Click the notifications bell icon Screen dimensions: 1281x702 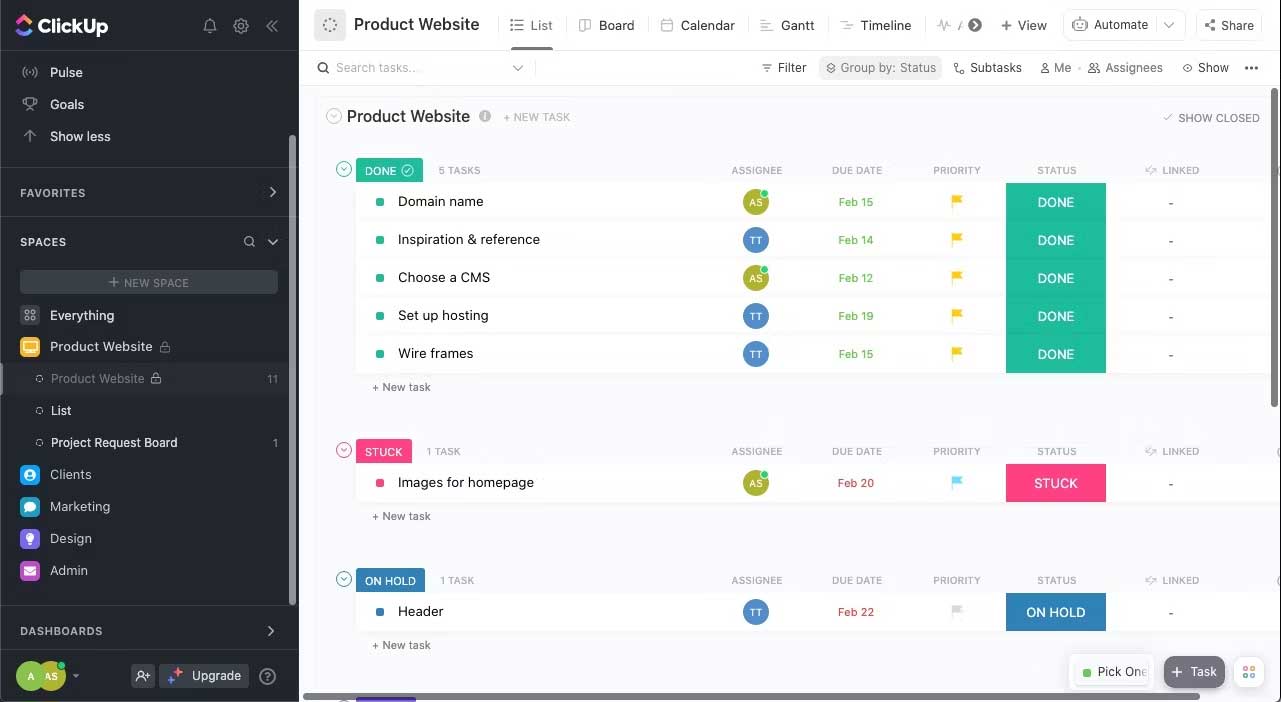(210, 26)
